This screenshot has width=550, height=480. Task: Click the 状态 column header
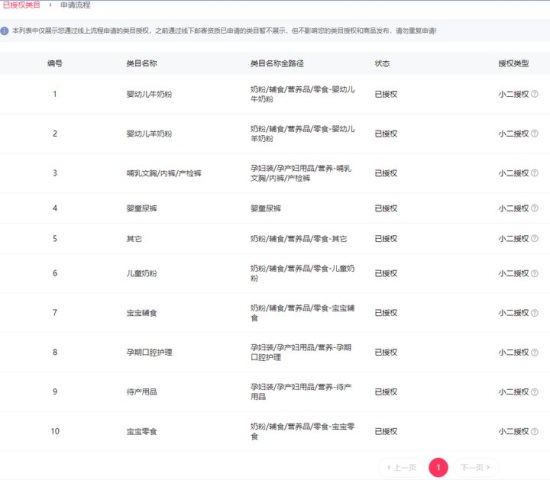[382, 64]
